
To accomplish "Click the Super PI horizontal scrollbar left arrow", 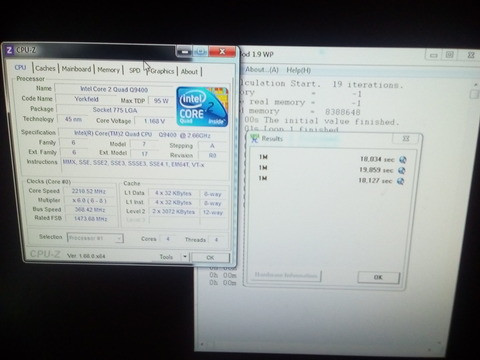I will pyautogui.click(x=202, y=343).
